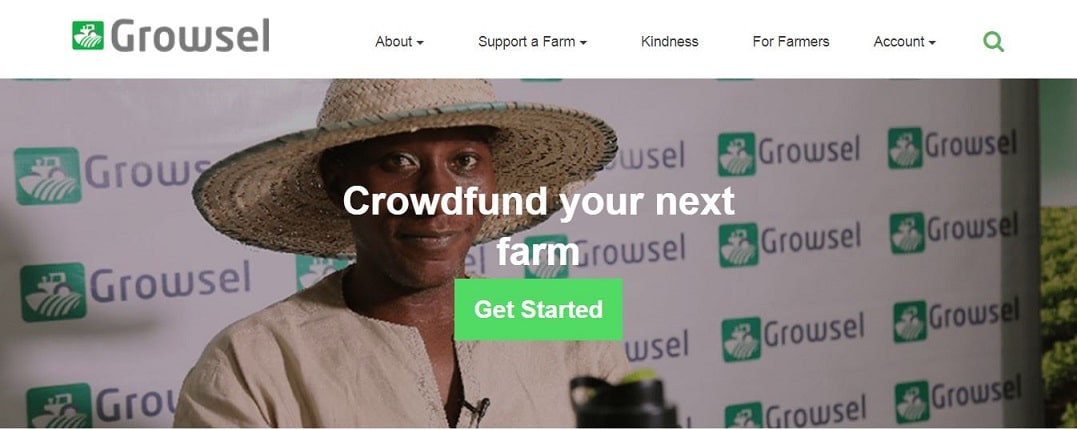Expand the caret next to About
1077x430 pixels.
(x=420, y=43)
